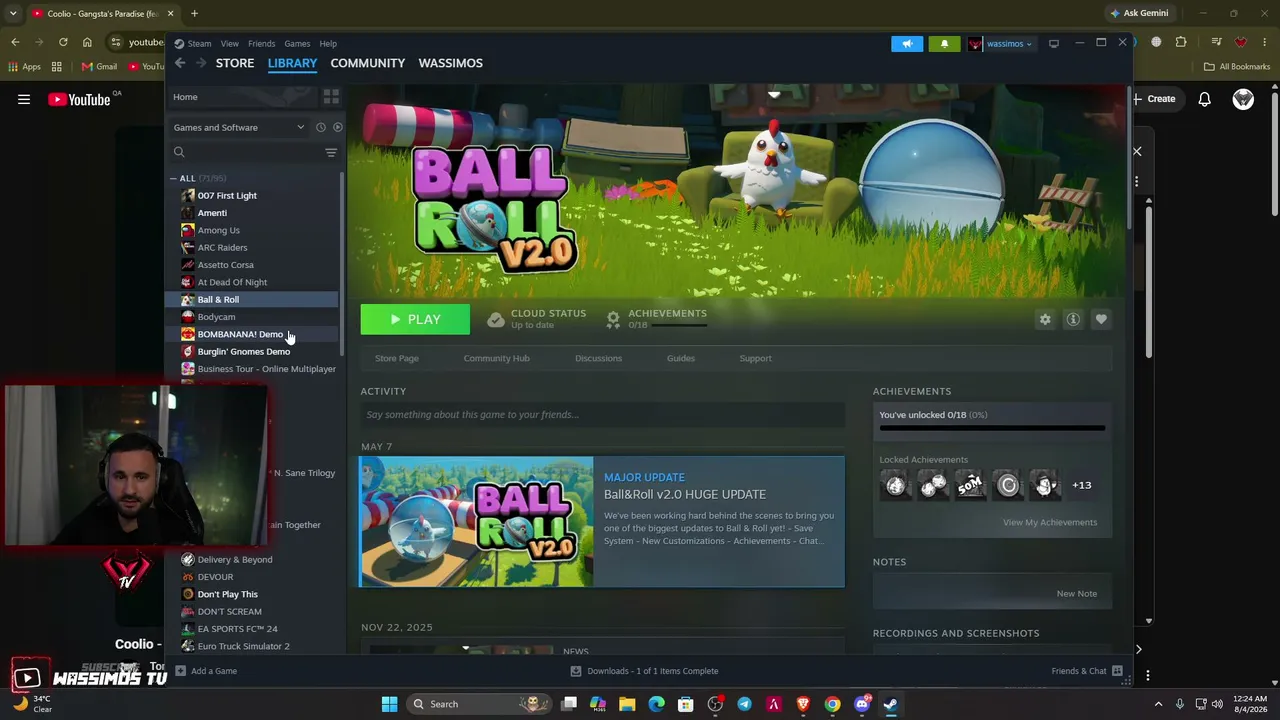Open File Explorer from taskbar

(627, 704)
